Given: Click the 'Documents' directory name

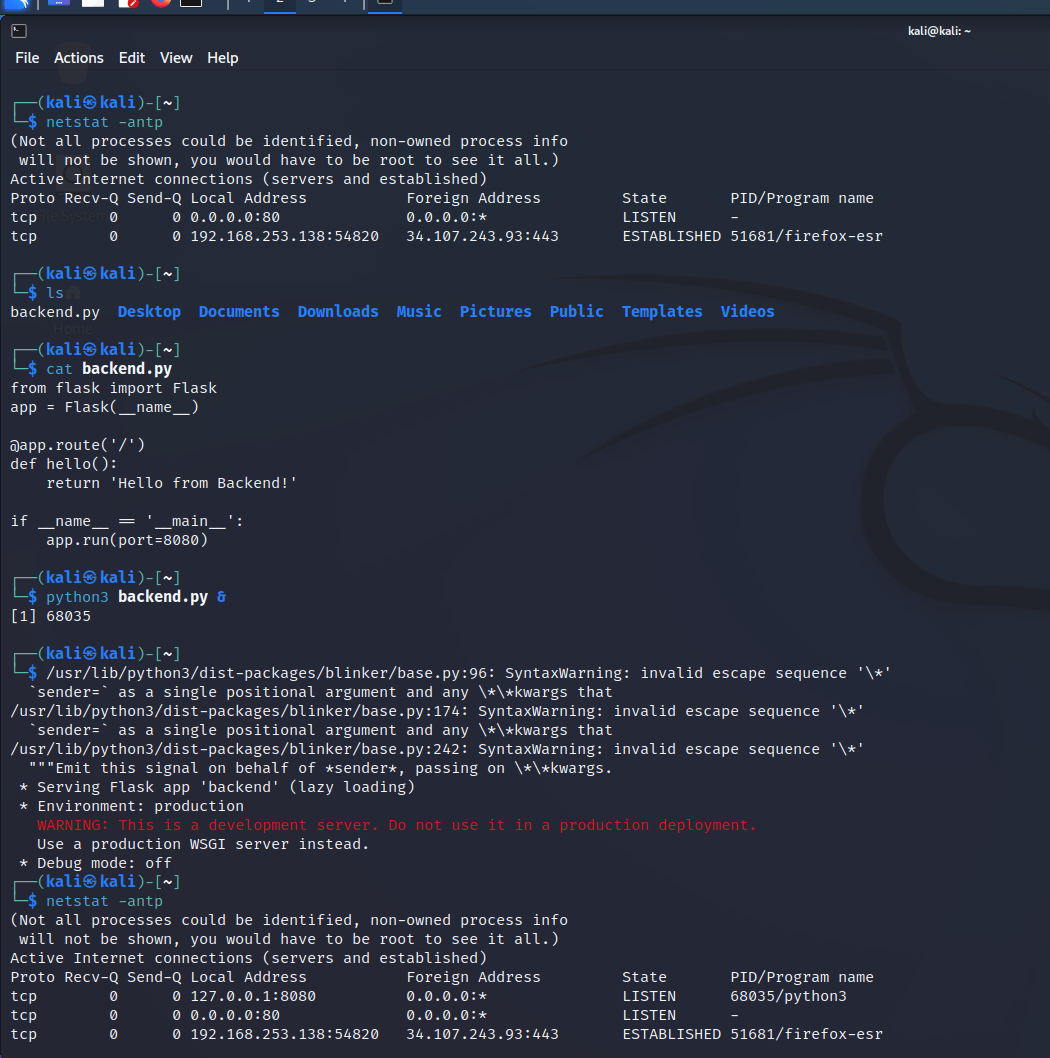Looking at the screenshot, I should click(x=239, y=312).
